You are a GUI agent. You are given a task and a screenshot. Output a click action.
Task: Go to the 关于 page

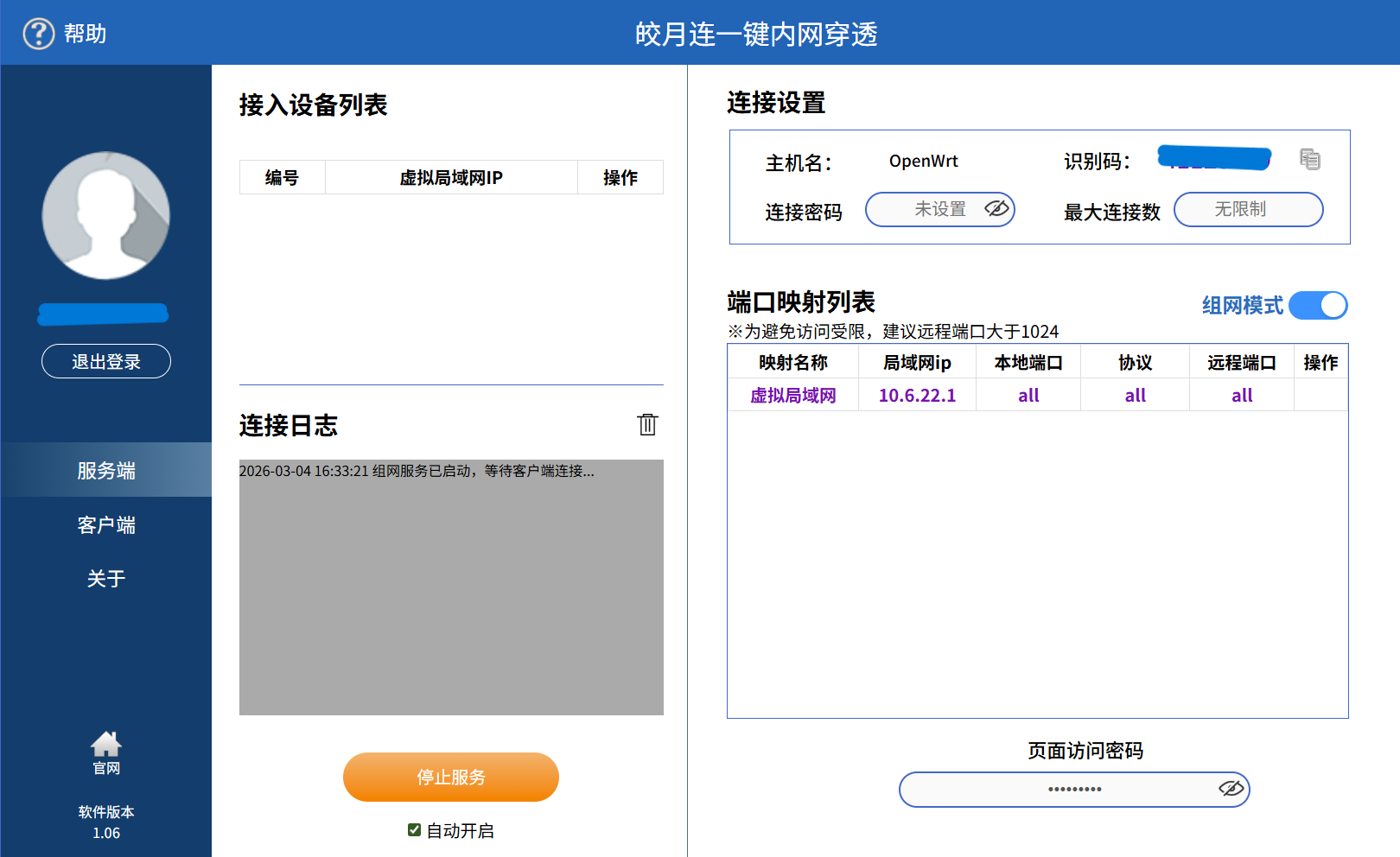point(106,578)
